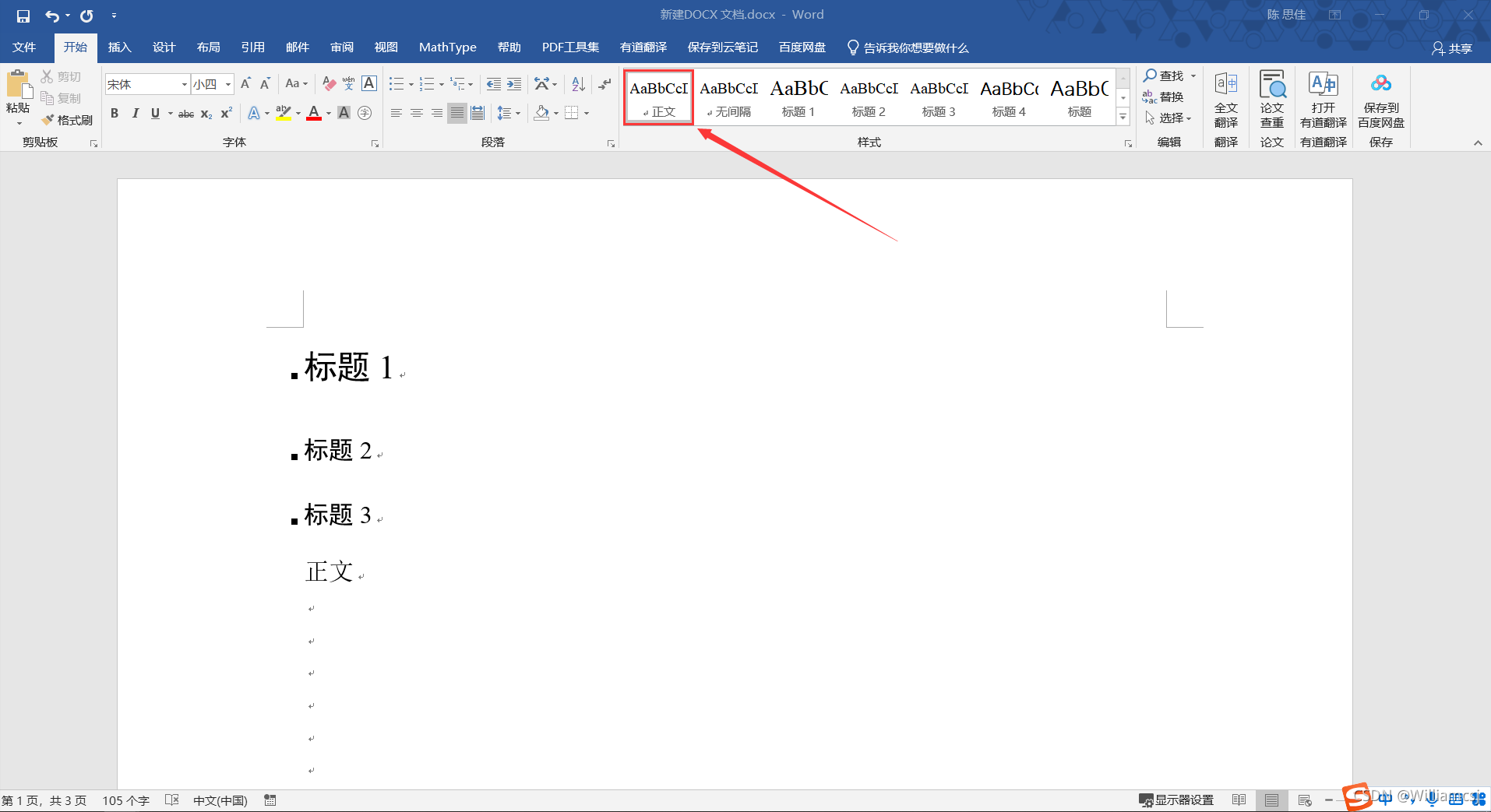
Task: Open 显示器设置 display settings
Action: point(1176,800)
